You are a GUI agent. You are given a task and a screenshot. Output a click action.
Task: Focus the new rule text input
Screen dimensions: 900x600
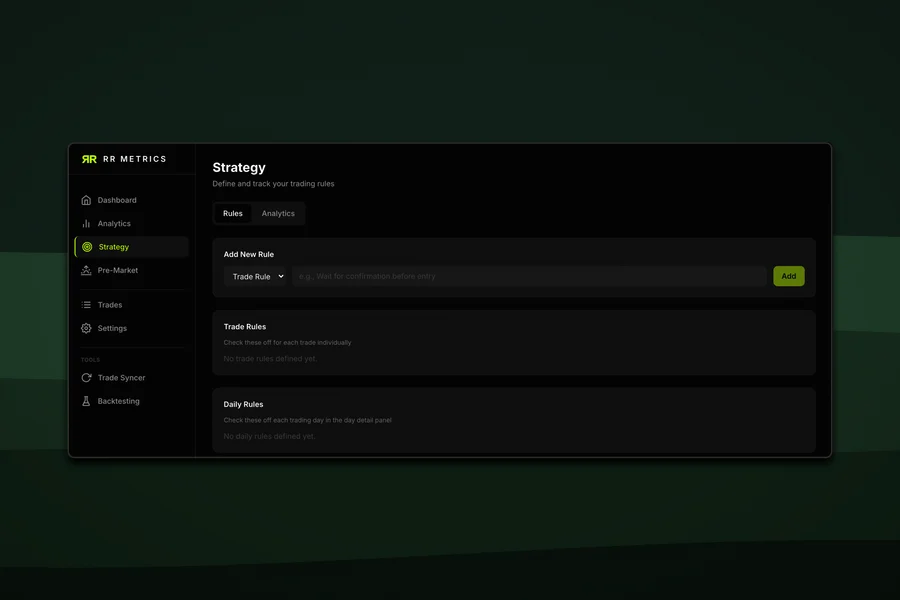529,276
